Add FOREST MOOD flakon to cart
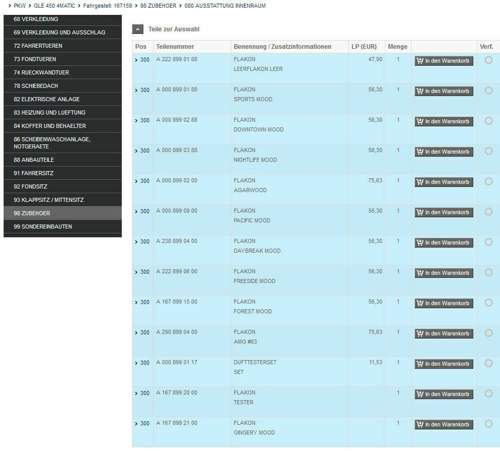The image size is (500, 451). click(444, 303)
